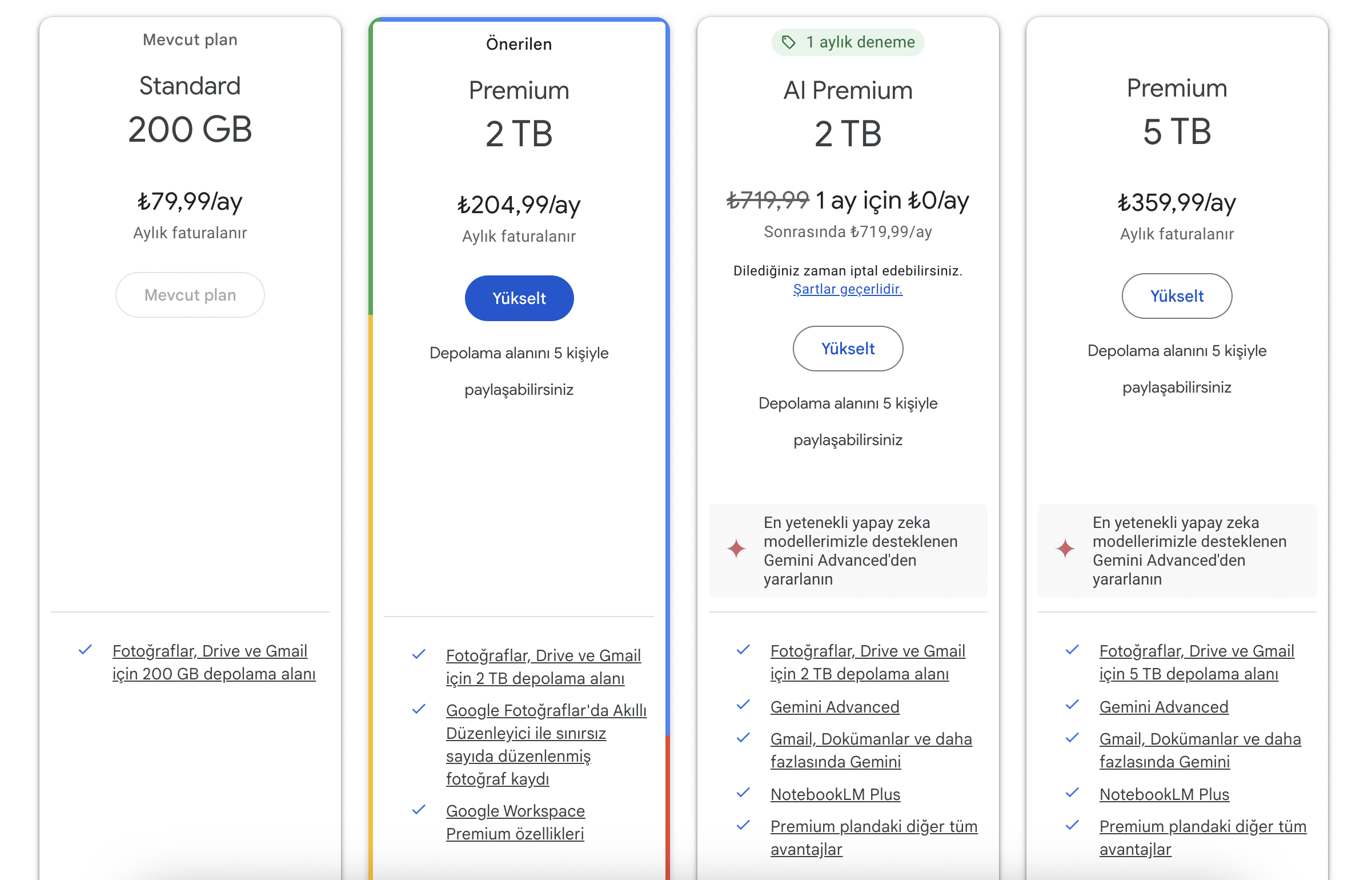Open Premium plandaki diğer avantajlar in 5 TB card

(x=1203, y=838)
